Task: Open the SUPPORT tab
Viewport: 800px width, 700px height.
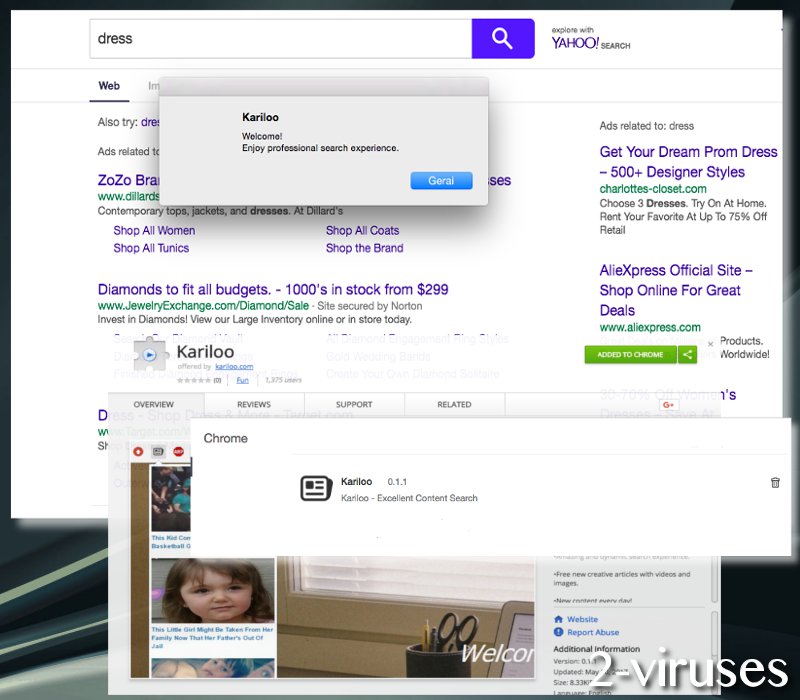Action: coord(354,404)
